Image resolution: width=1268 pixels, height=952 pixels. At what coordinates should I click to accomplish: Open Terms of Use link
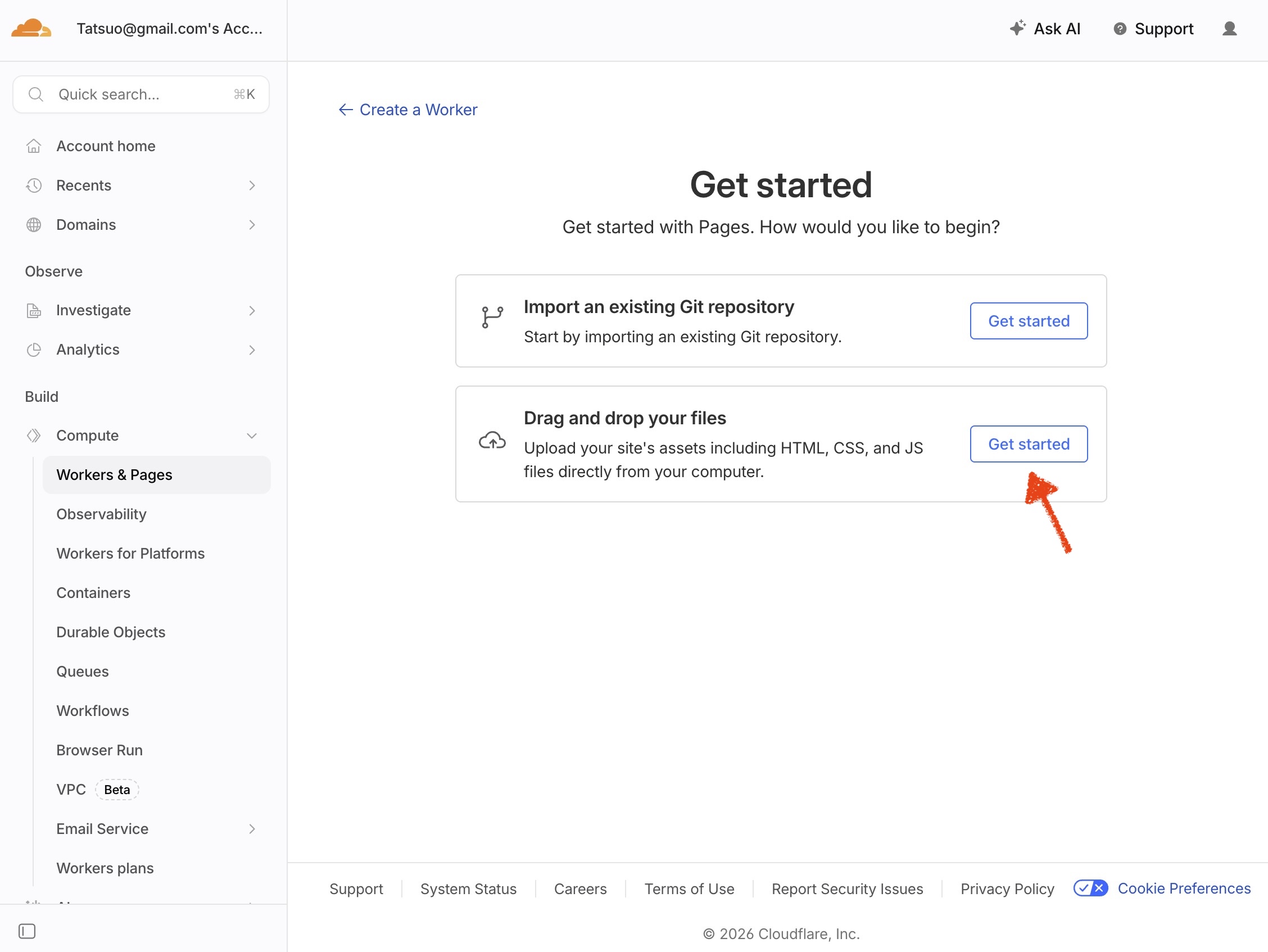point(689,888)
